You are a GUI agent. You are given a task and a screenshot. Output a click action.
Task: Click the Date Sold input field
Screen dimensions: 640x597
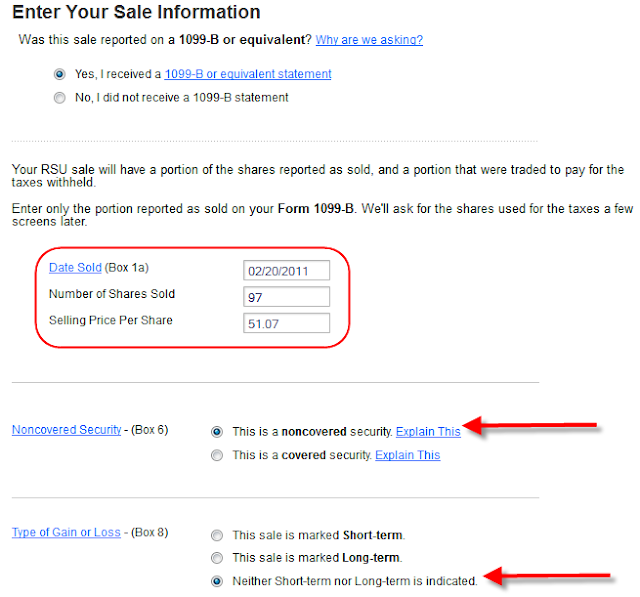tap(287, 271)
